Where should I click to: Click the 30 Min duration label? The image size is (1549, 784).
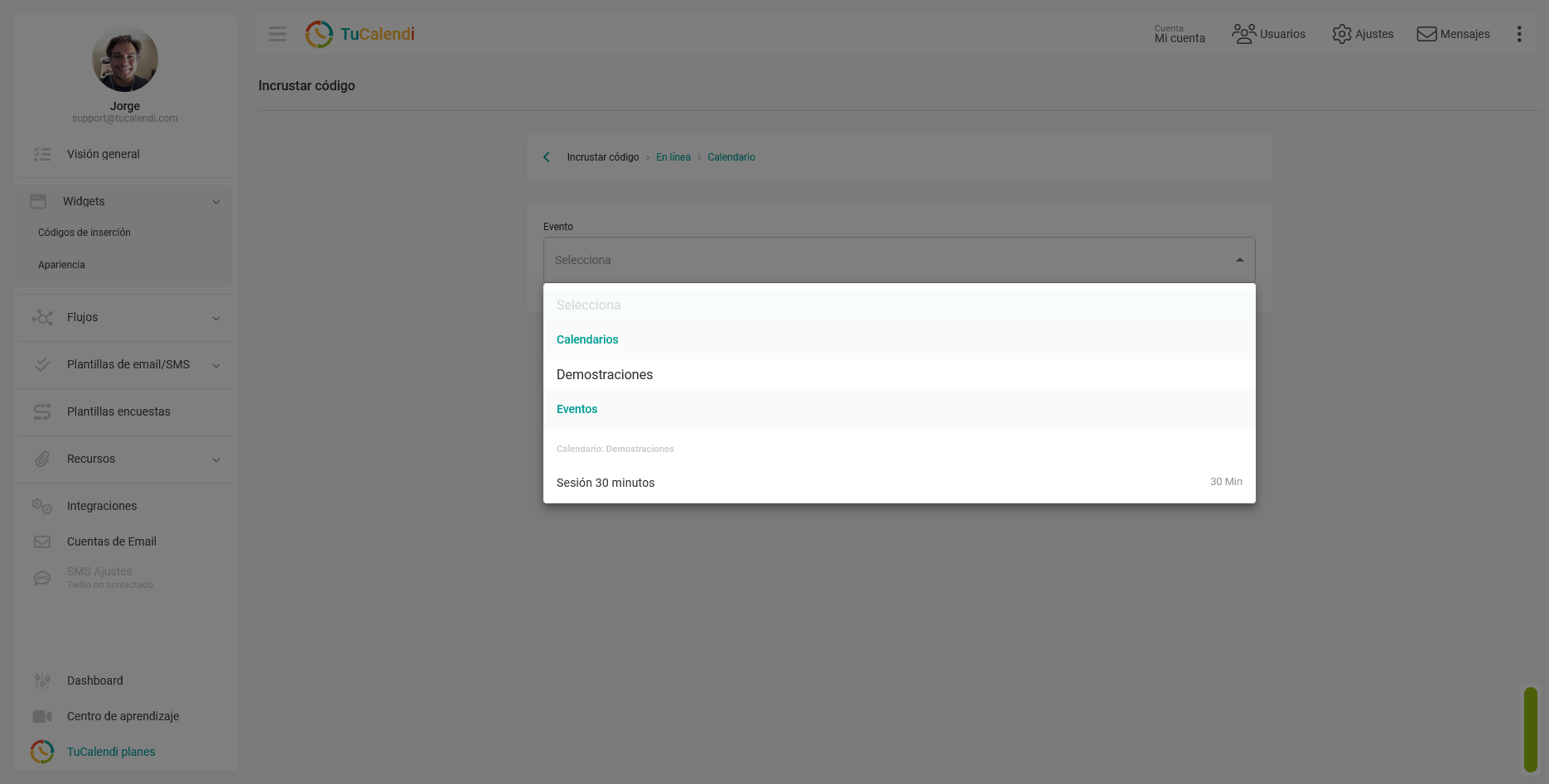(1226, 482)
